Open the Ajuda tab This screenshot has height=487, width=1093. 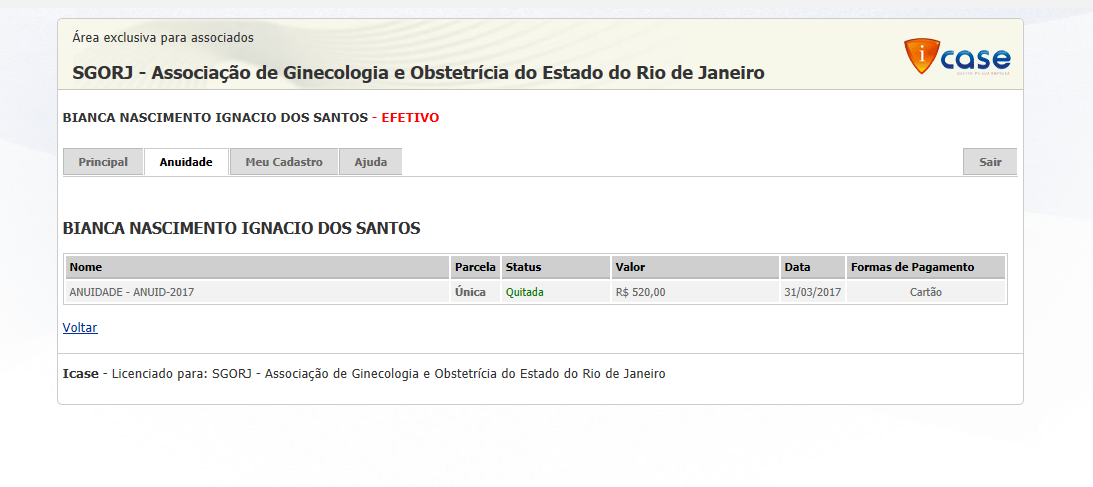pos(370,162)
